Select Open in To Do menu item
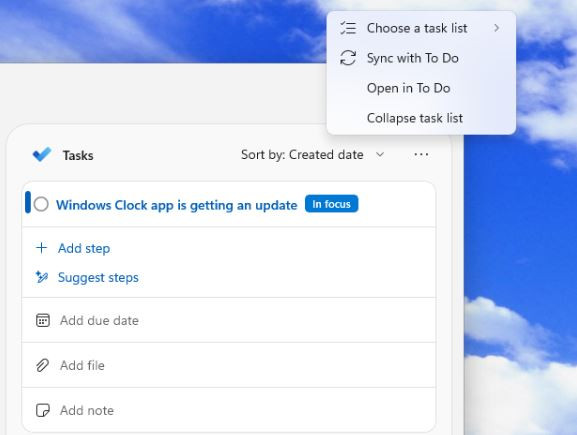Viewport: 577px width, 435px height. click(421, 88)
